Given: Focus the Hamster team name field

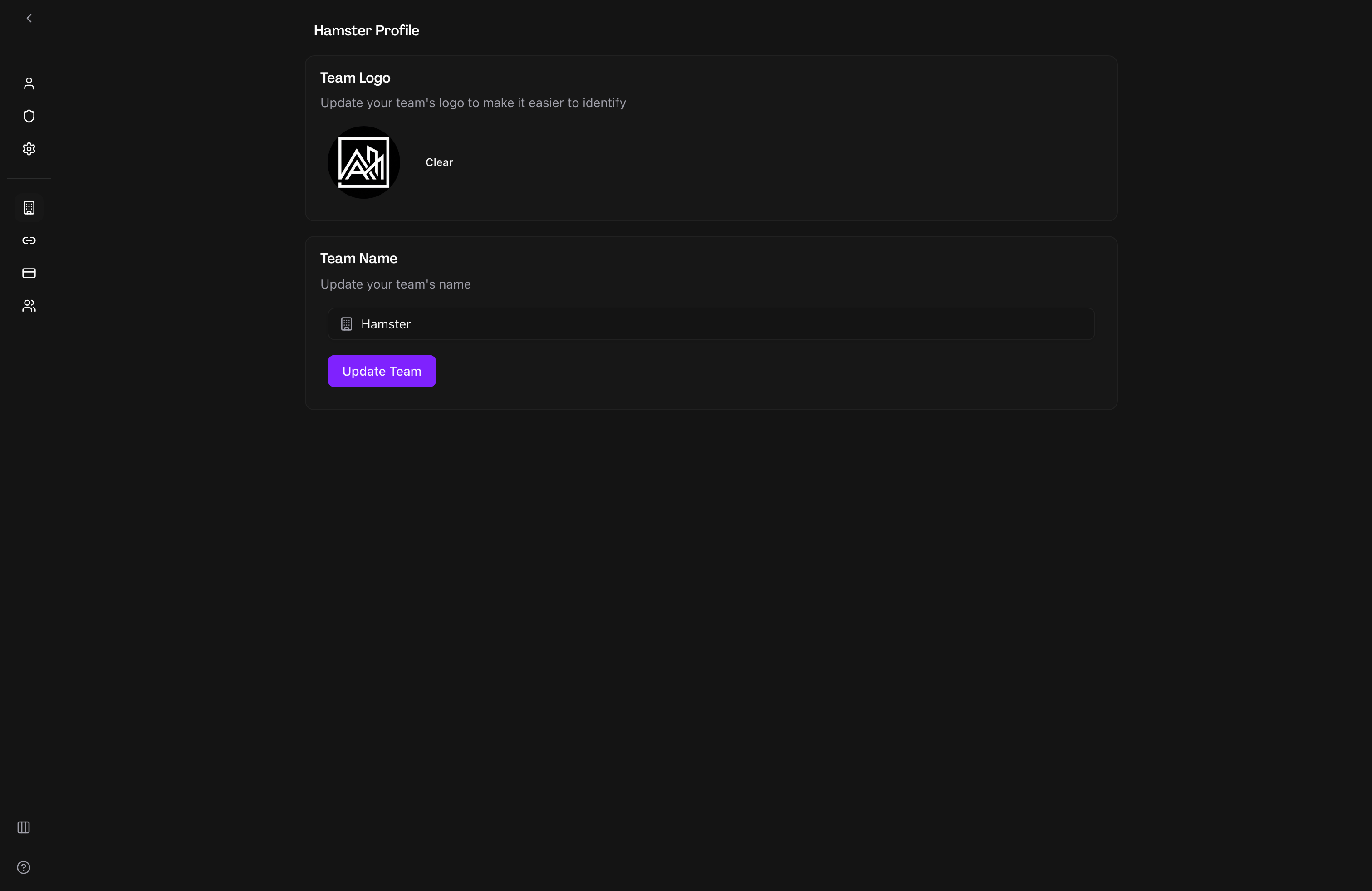Looking at the screenshot, I should 711,324.
